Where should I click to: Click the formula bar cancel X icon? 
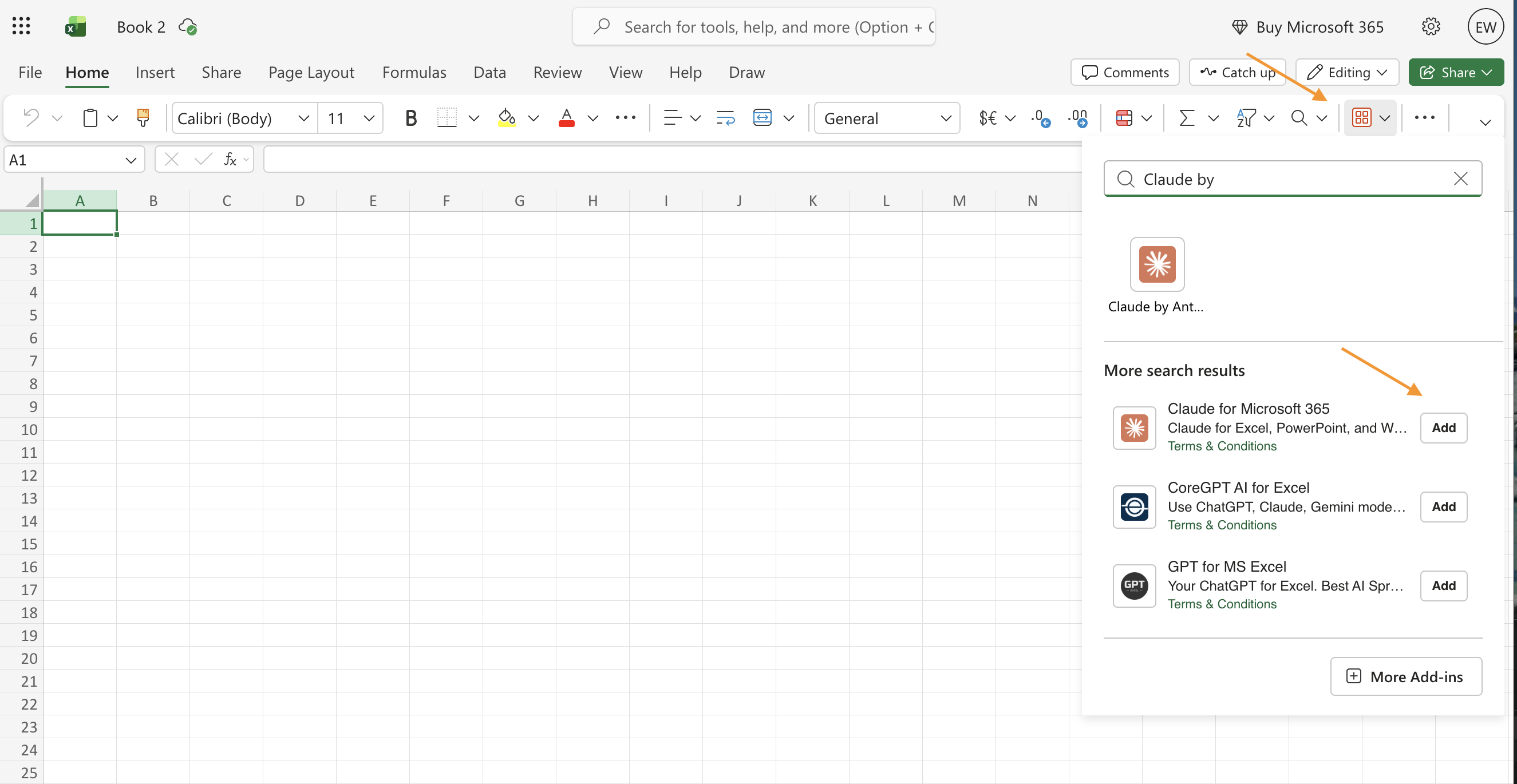171,159
